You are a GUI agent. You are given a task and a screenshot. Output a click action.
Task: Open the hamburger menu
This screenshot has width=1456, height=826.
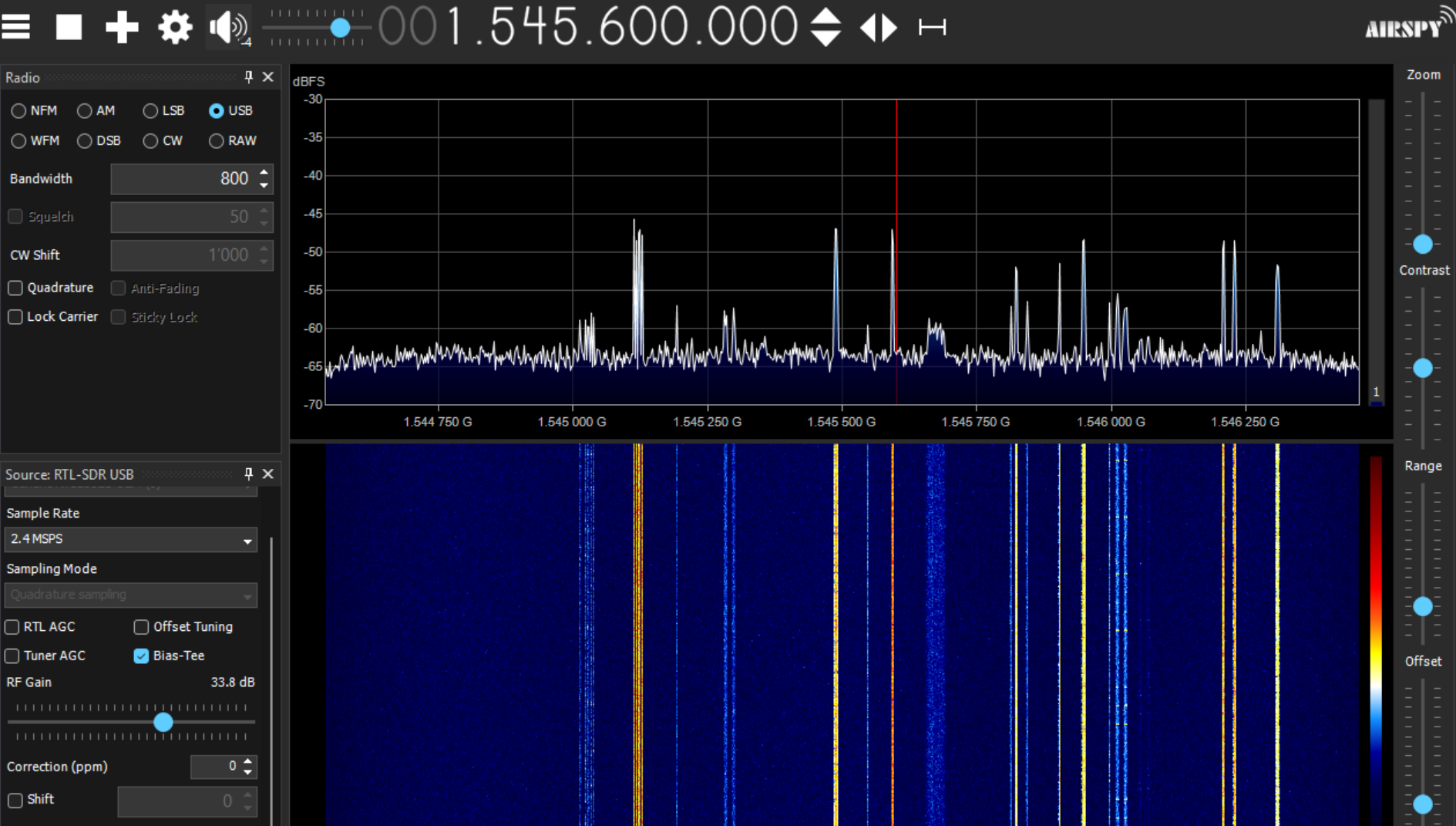16,26
